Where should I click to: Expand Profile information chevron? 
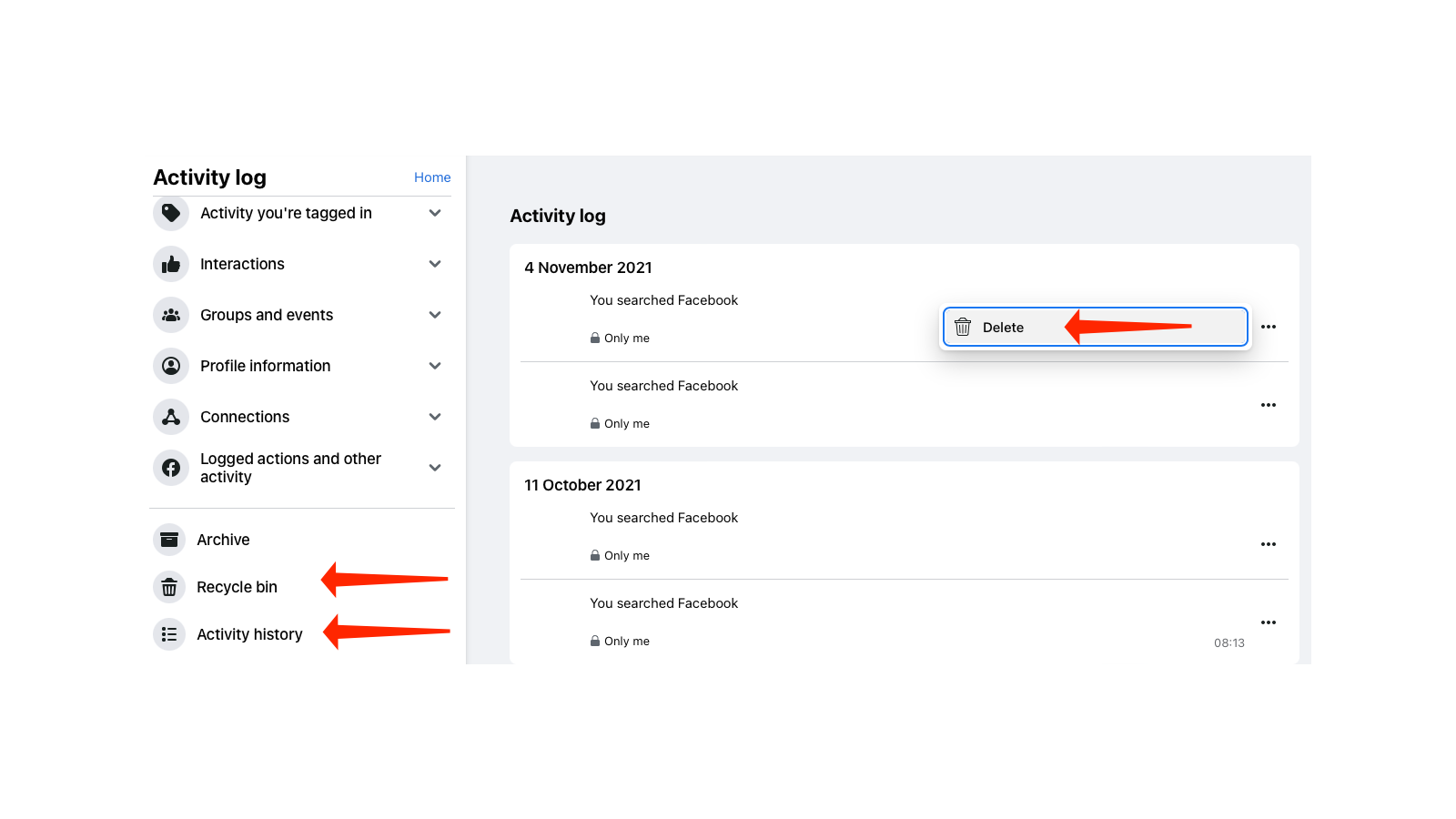[435, 366]
